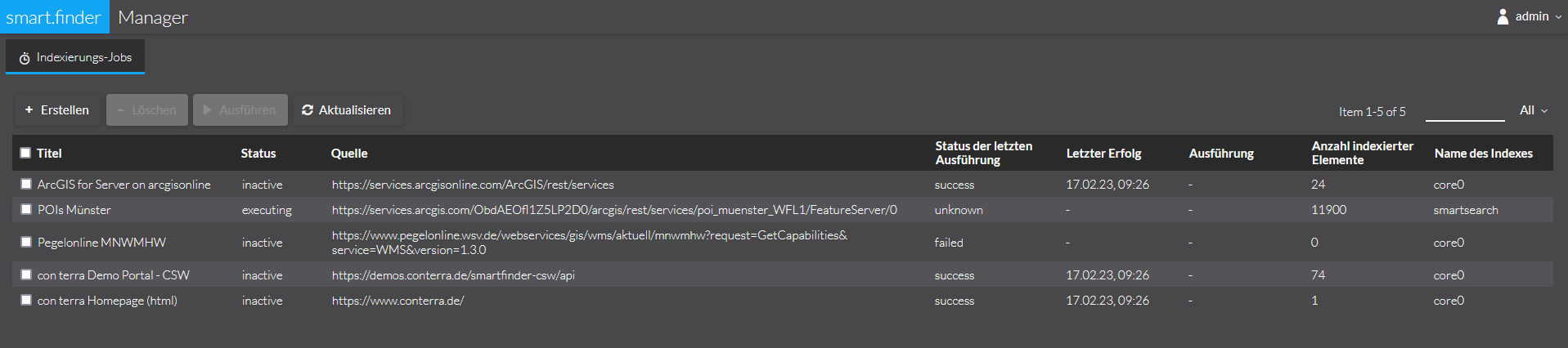Image resolution: width=1568 pixels, height=348 pixels.
Task: Click the admin user icon
Action: tap(1503, 16)
